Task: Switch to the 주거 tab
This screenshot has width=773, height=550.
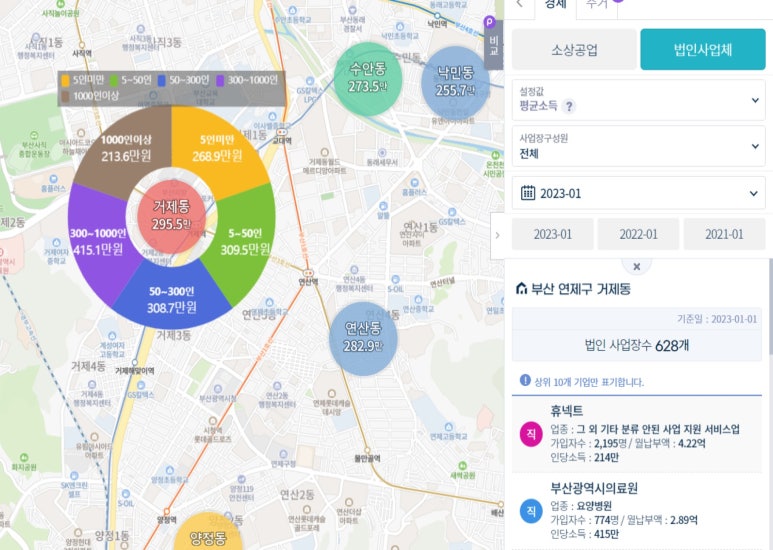Action: coord(597,5)
